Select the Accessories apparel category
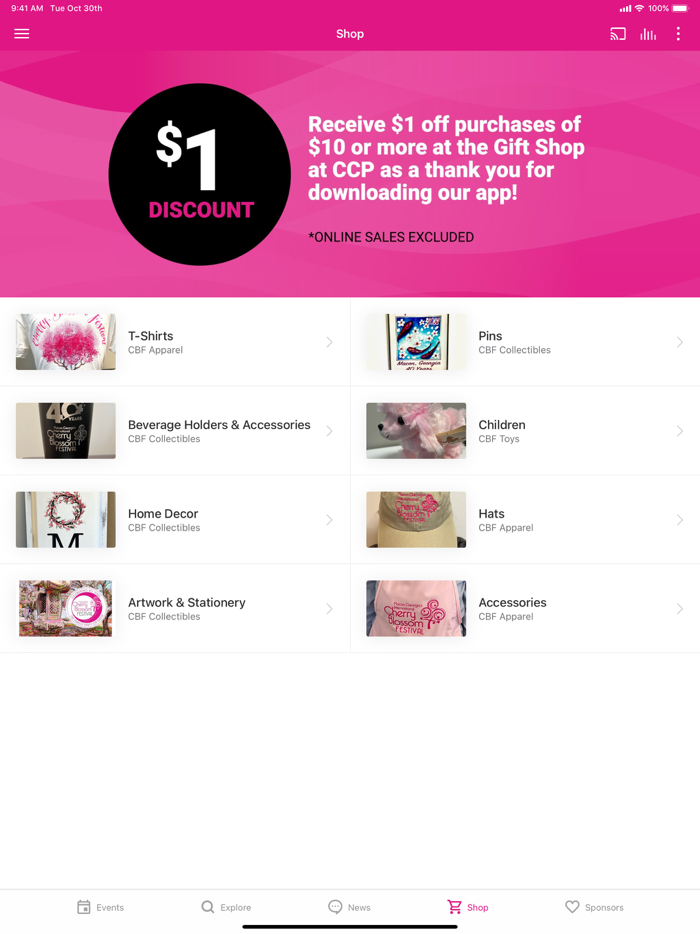The height and width of the screenshot is (934, 700). pos(525,608)
